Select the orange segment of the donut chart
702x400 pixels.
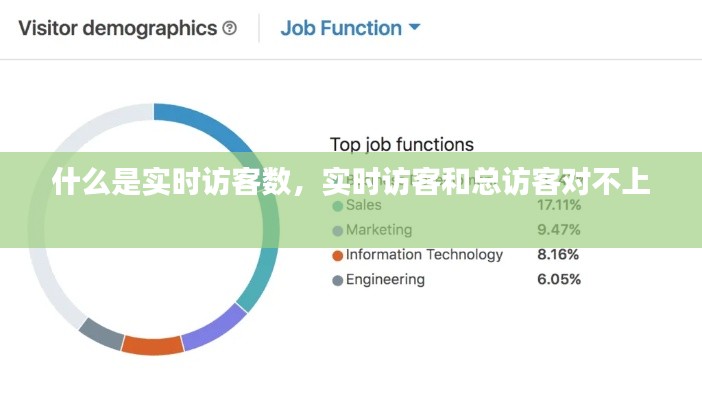[x=152, y=345]
